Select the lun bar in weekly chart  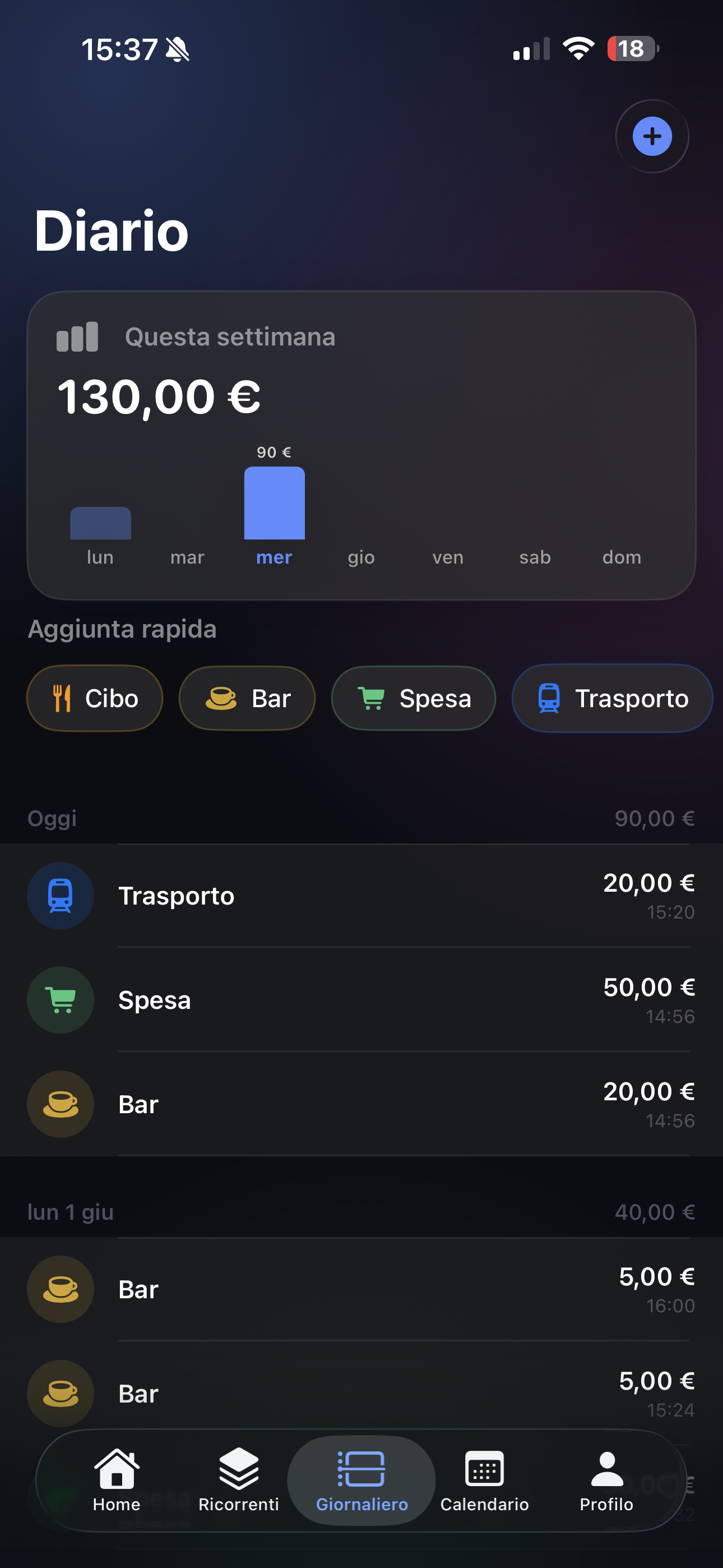(x=100, y=523)
